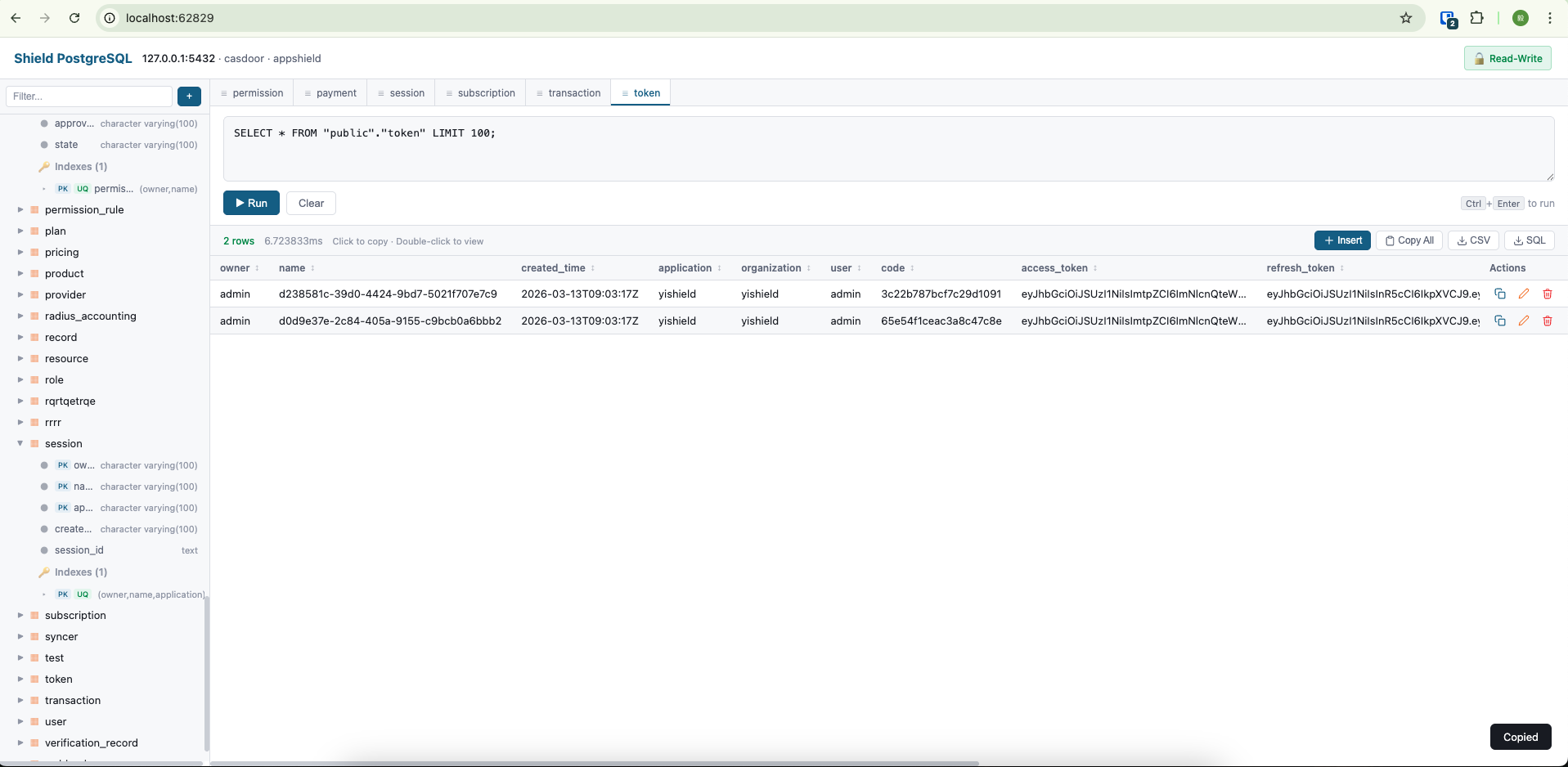Image resolution: width=1568 pixels, height=767 pixels.
Task: Open the browser three-dot menu
Action: [1550, 18]
